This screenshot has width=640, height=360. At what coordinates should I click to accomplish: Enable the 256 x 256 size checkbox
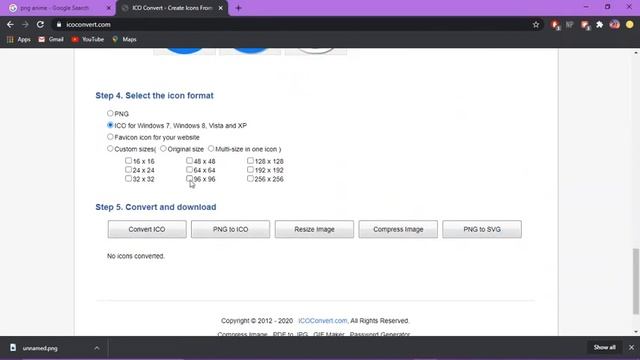coord(250,178)
